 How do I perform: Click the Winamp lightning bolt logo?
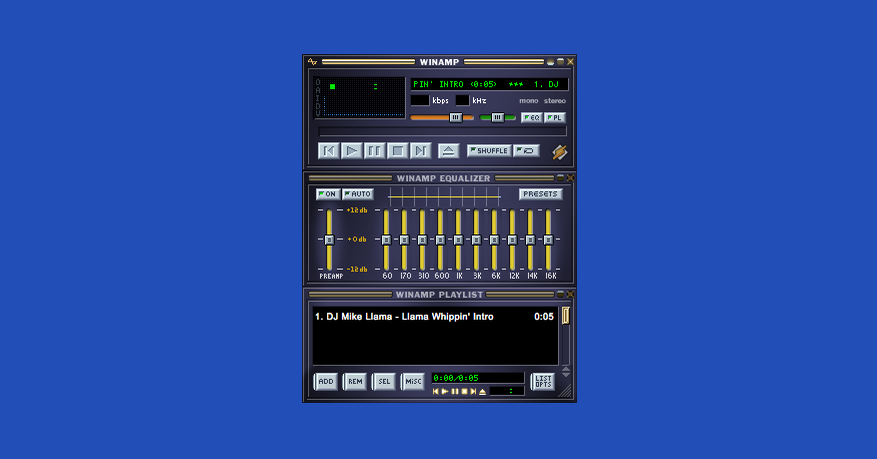pyautogui.click(x=559, y=152)
